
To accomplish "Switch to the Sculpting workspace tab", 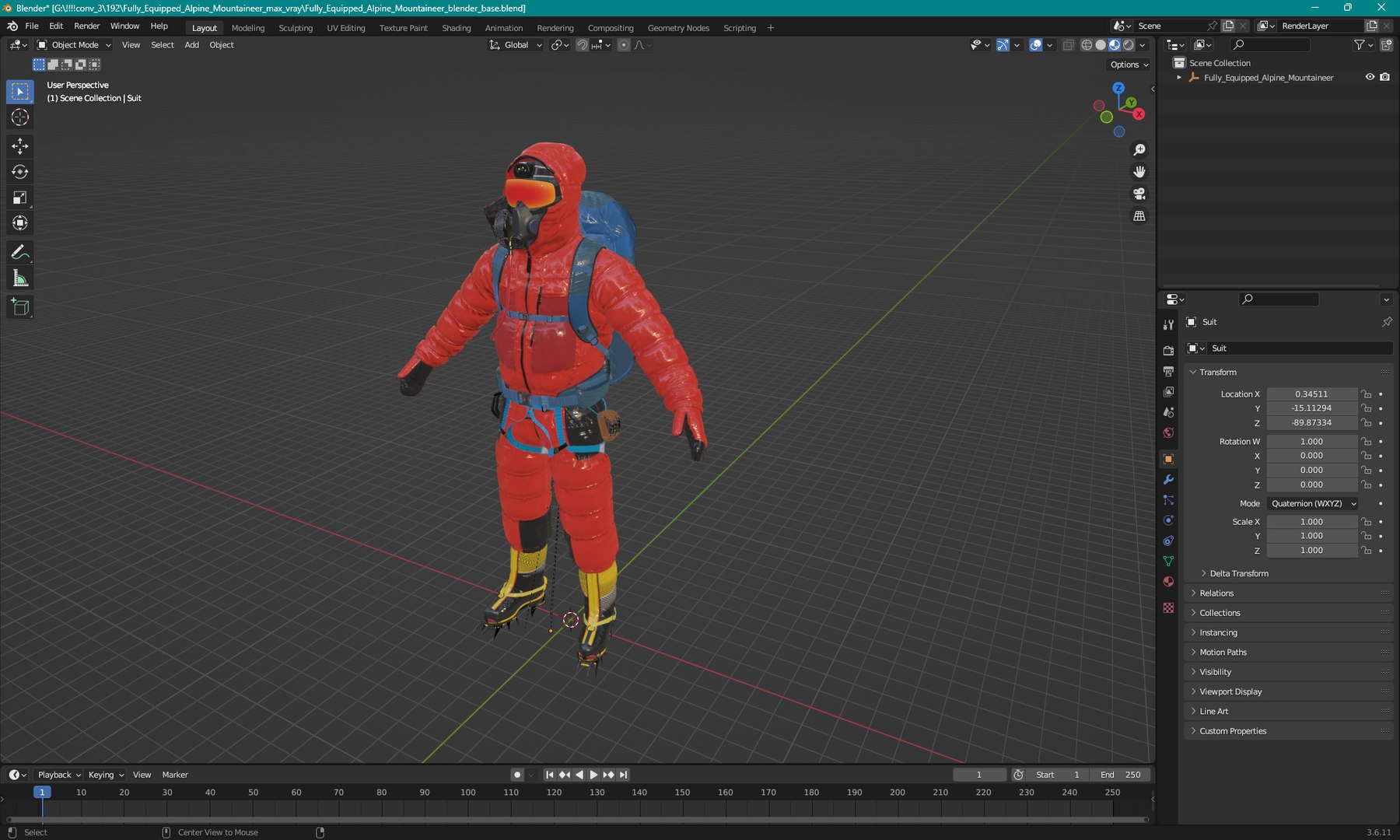I will tap(296, 28).
